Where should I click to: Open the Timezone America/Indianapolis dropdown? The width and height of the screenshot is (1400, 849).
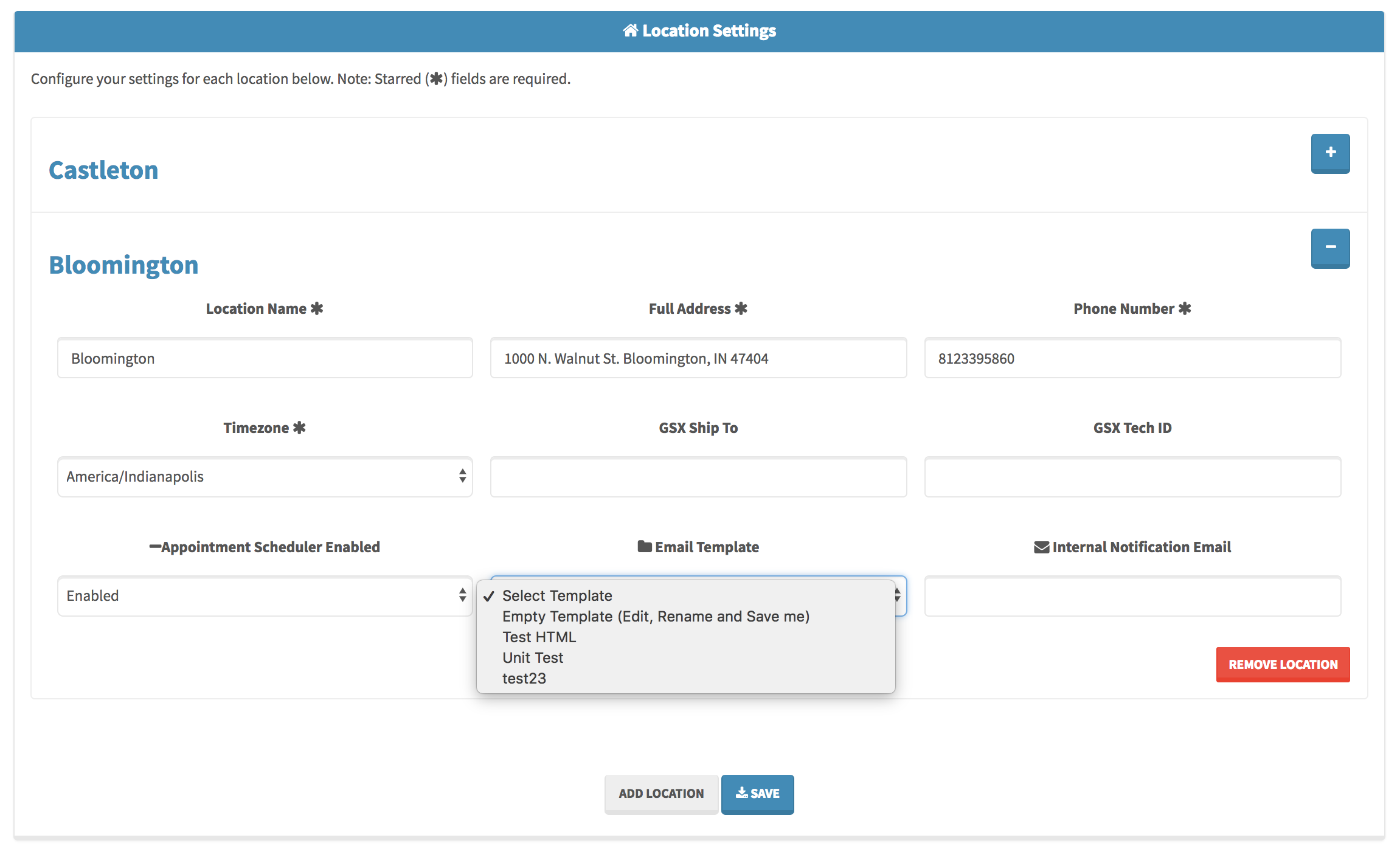(265, 477)
